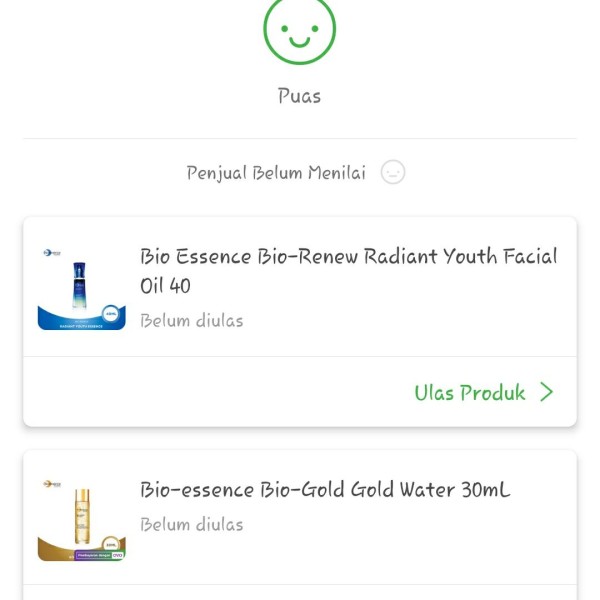
Task: Tap the 40ML size badge on the blue image
Action: [111, 314]
